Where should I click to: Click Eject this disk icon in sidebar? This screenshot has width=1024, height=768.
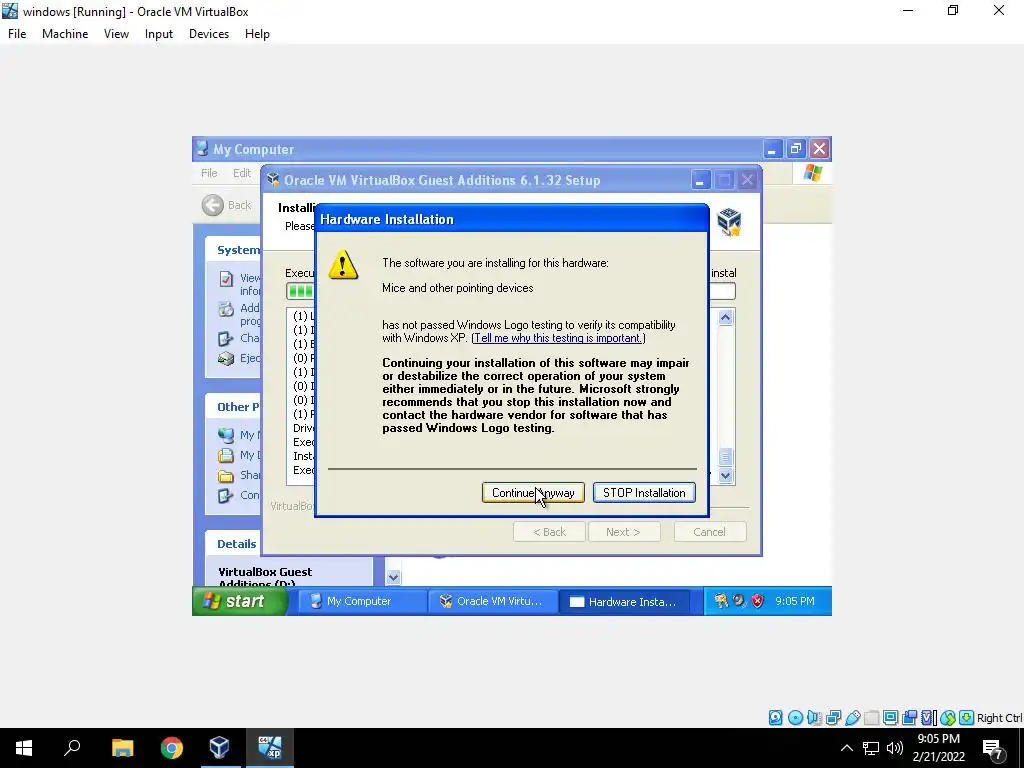point(226,359)
